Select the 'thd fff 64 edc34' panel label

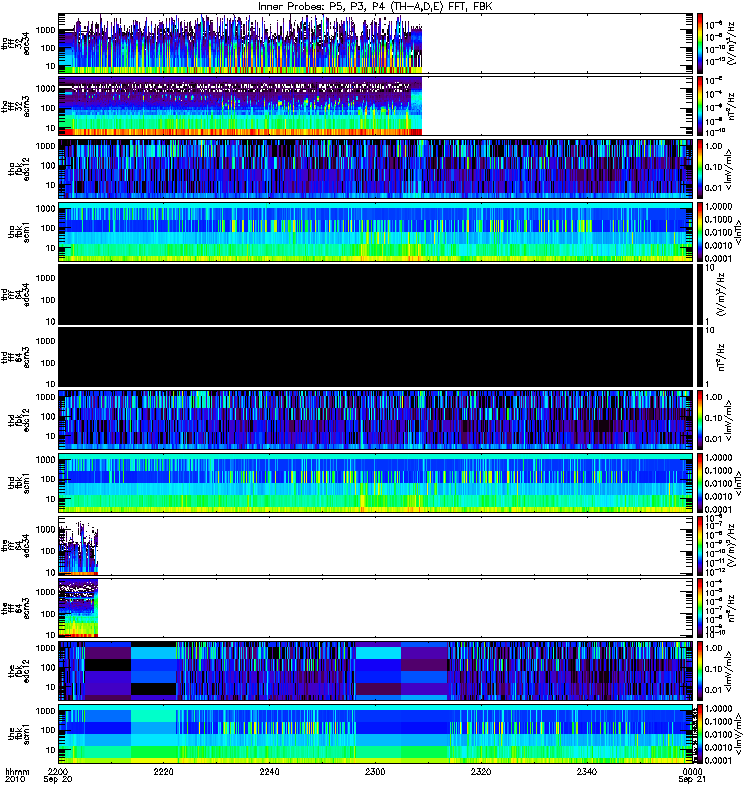tap(15, 294)
